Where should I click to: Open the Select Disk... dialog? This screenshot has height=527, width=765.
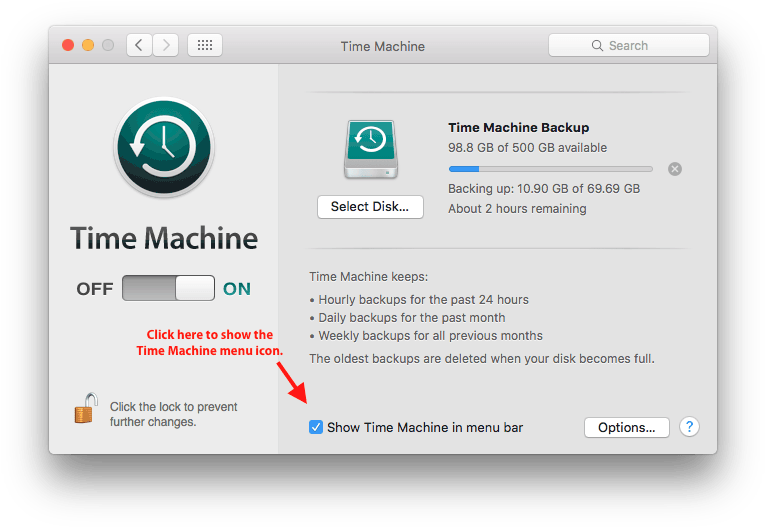(x=370, y=207)
